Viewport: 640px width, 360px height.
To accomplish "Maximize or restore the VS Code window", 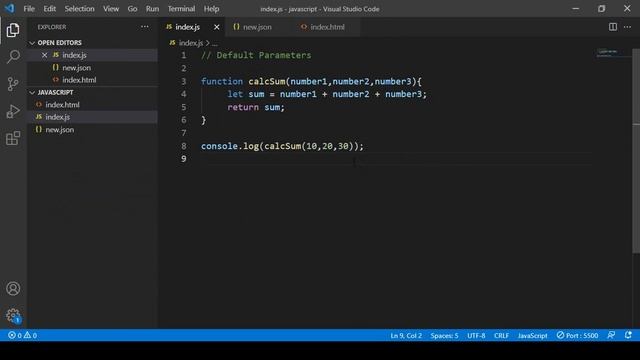I will [x=602, y=9].
